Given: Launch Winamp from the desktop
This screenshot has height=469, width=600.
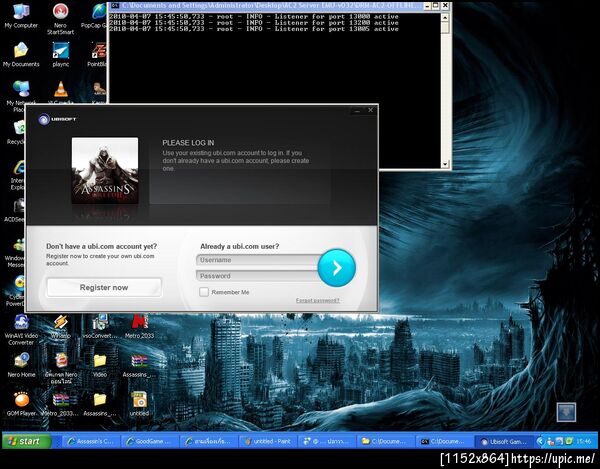Looking at the screenshot, I should (61, 326).
